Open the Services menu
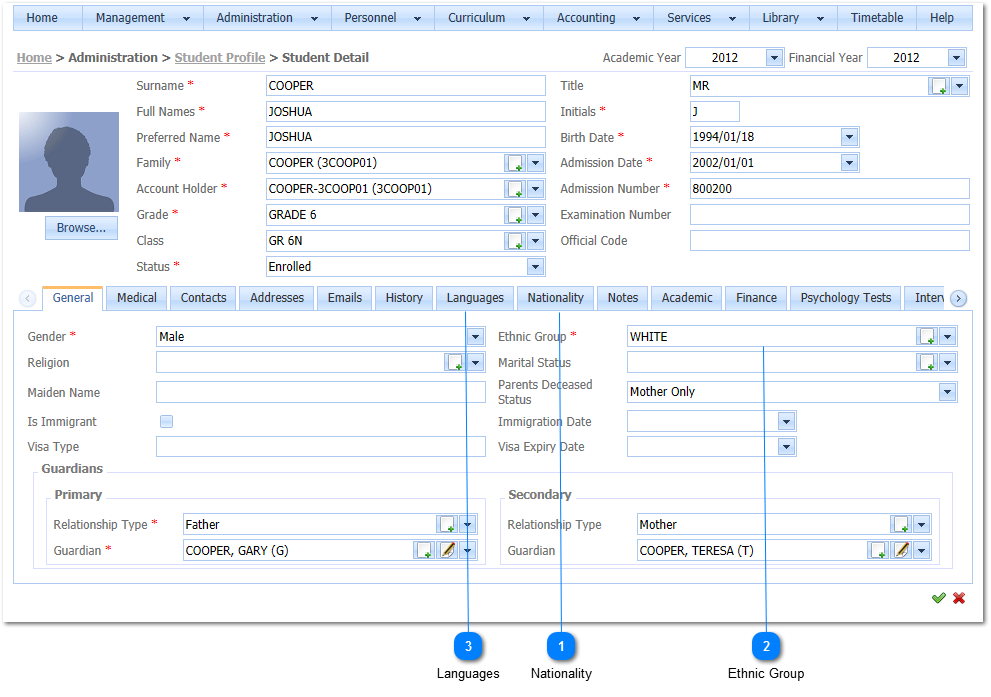991x697 pixels. [701, 18]
